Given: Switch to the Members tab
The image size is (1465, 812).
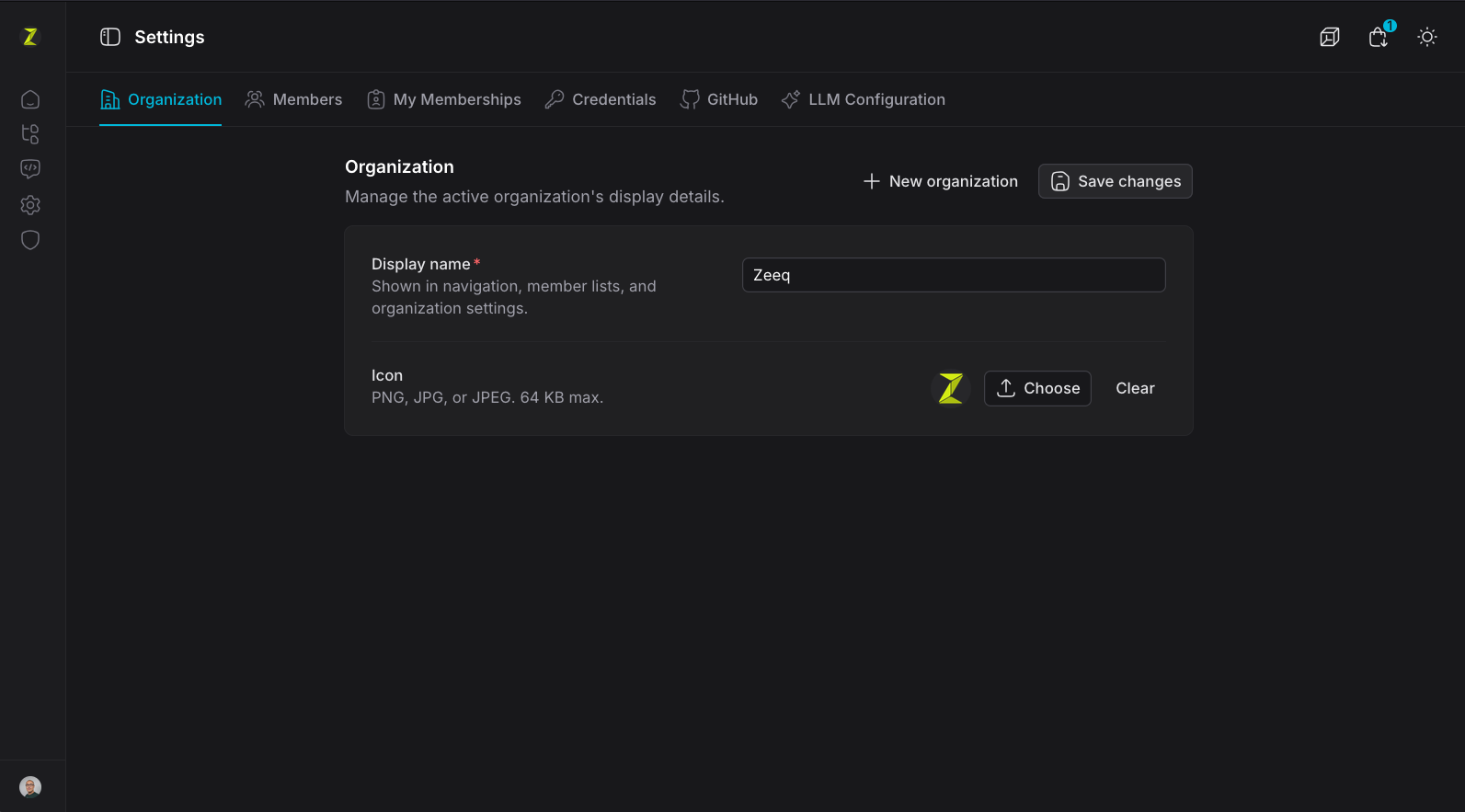Looking at the screenshot, I should [x=293, y=99].
